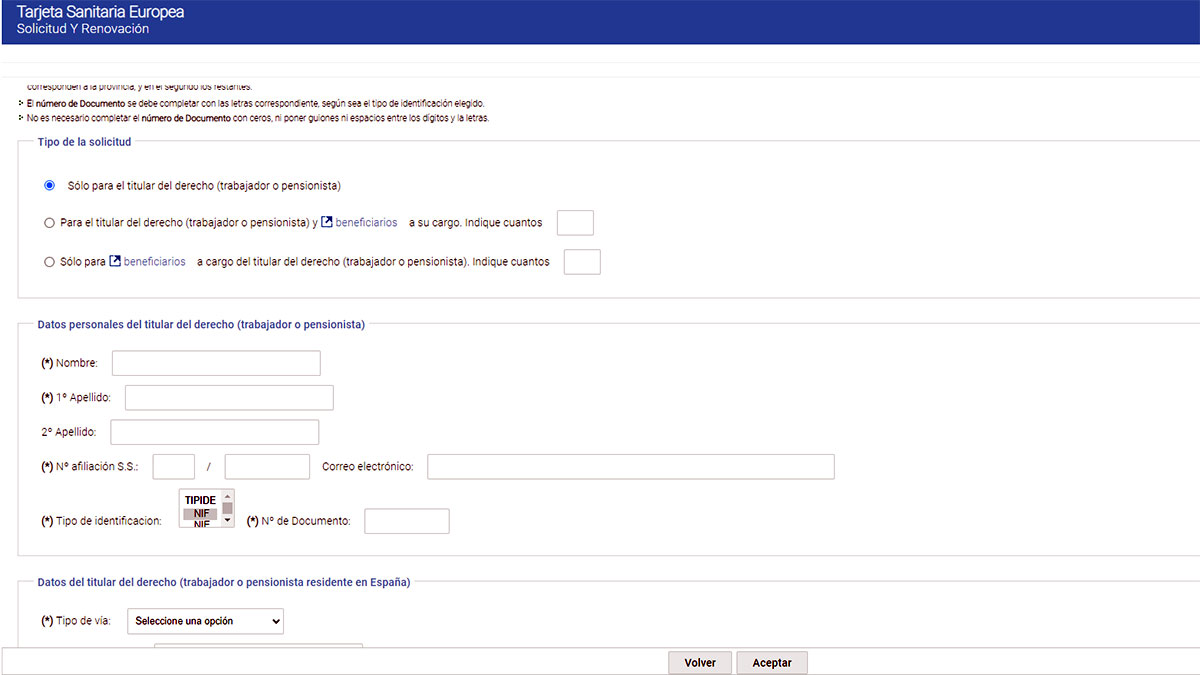Select radio Sólo para beneficiarios

tap(49, 261)
